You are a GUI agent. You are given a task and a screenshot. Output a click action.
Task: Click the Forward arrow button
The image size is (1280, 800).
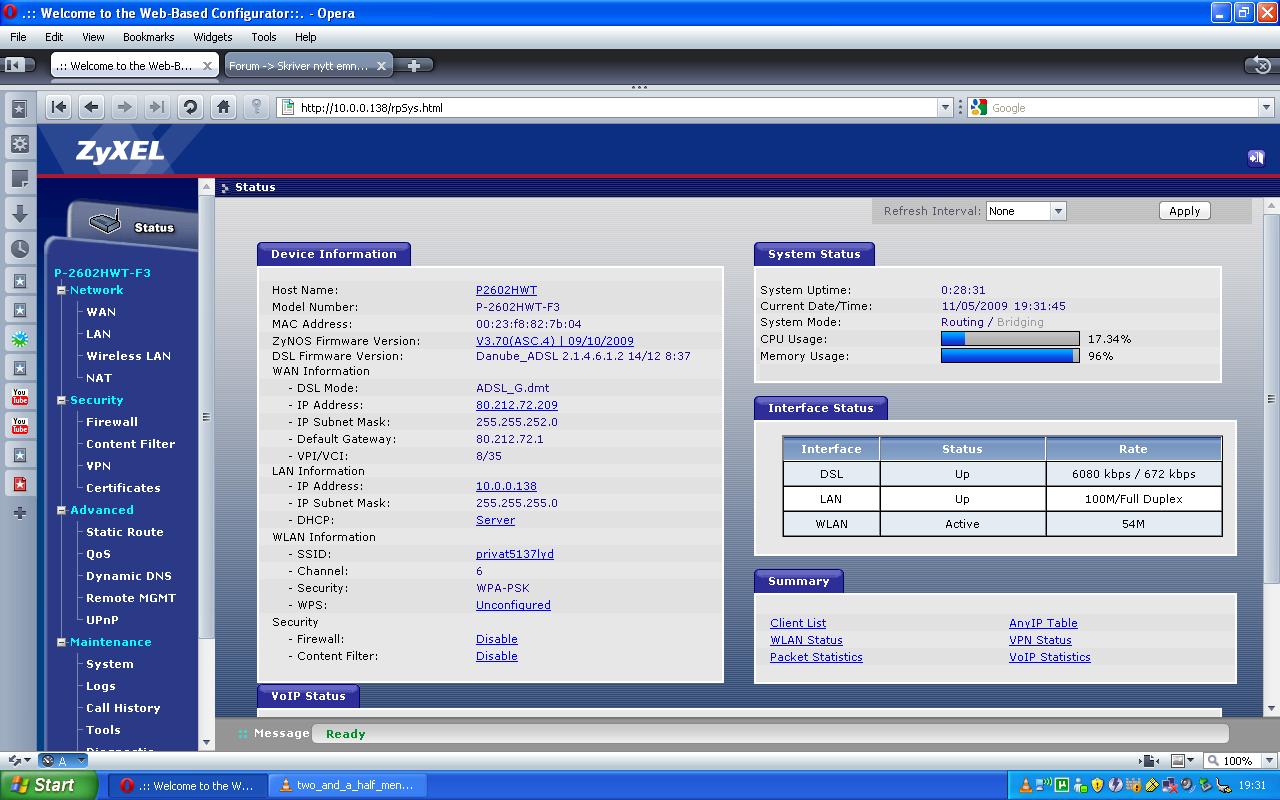point(124,107)
